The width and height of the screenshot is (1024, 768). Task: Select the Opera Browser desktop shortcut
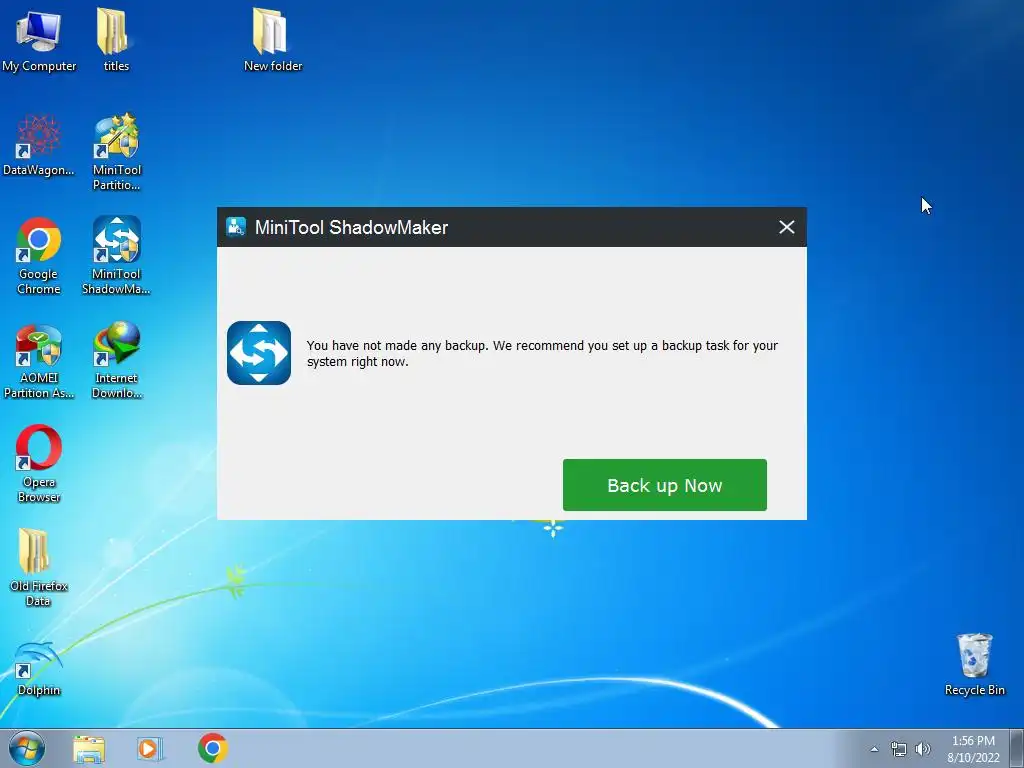pos(39,464)
